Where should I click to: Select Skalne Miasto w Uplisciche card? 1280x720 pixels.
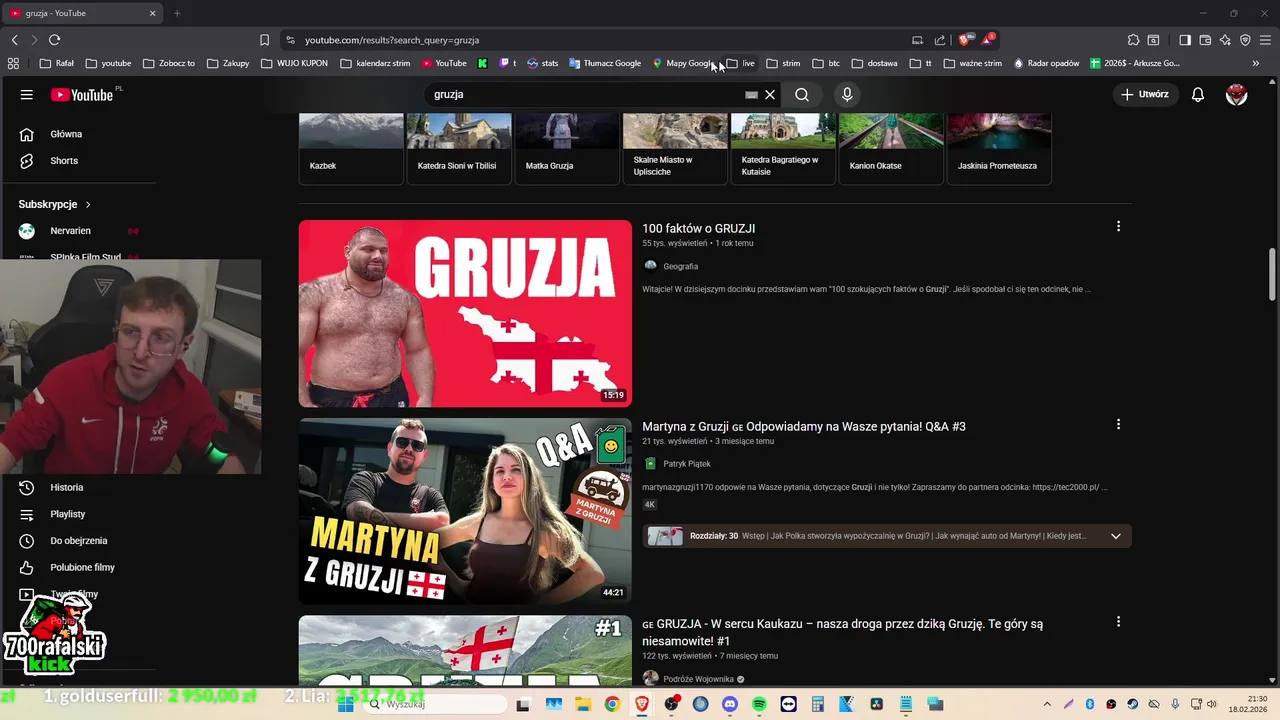click(675, 148)
